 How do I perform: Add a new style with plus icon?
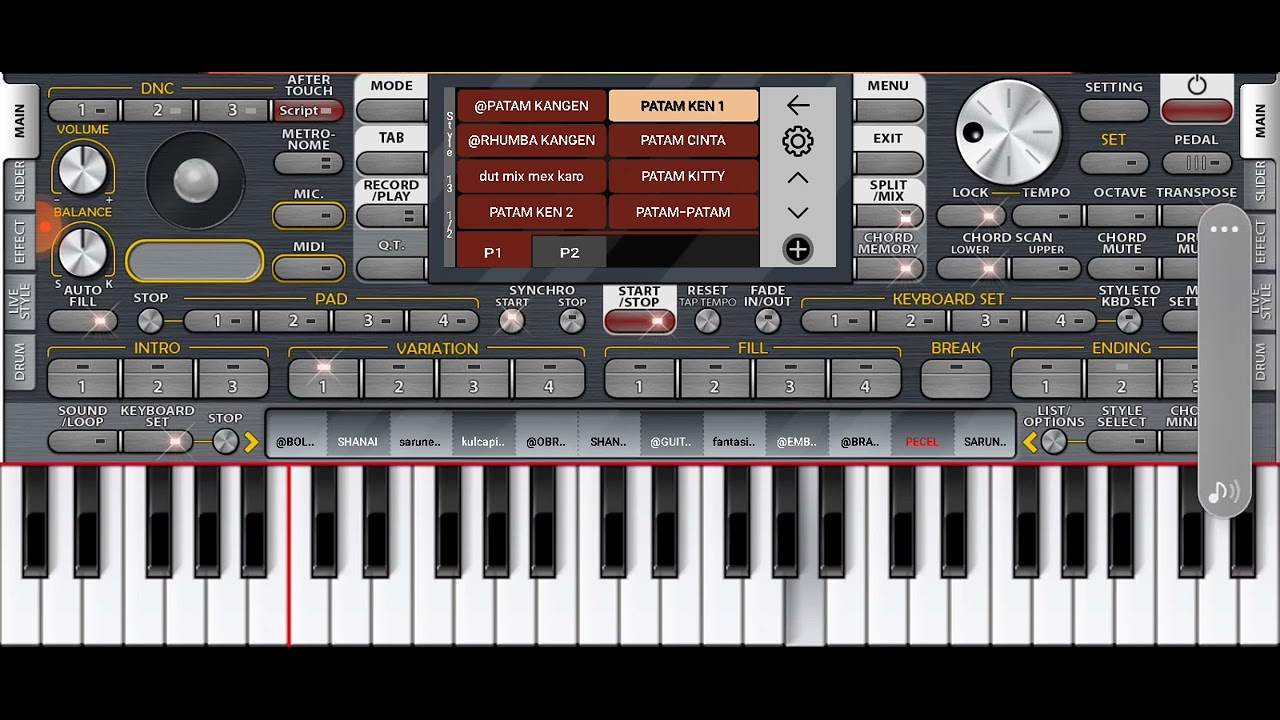point(797,249)
